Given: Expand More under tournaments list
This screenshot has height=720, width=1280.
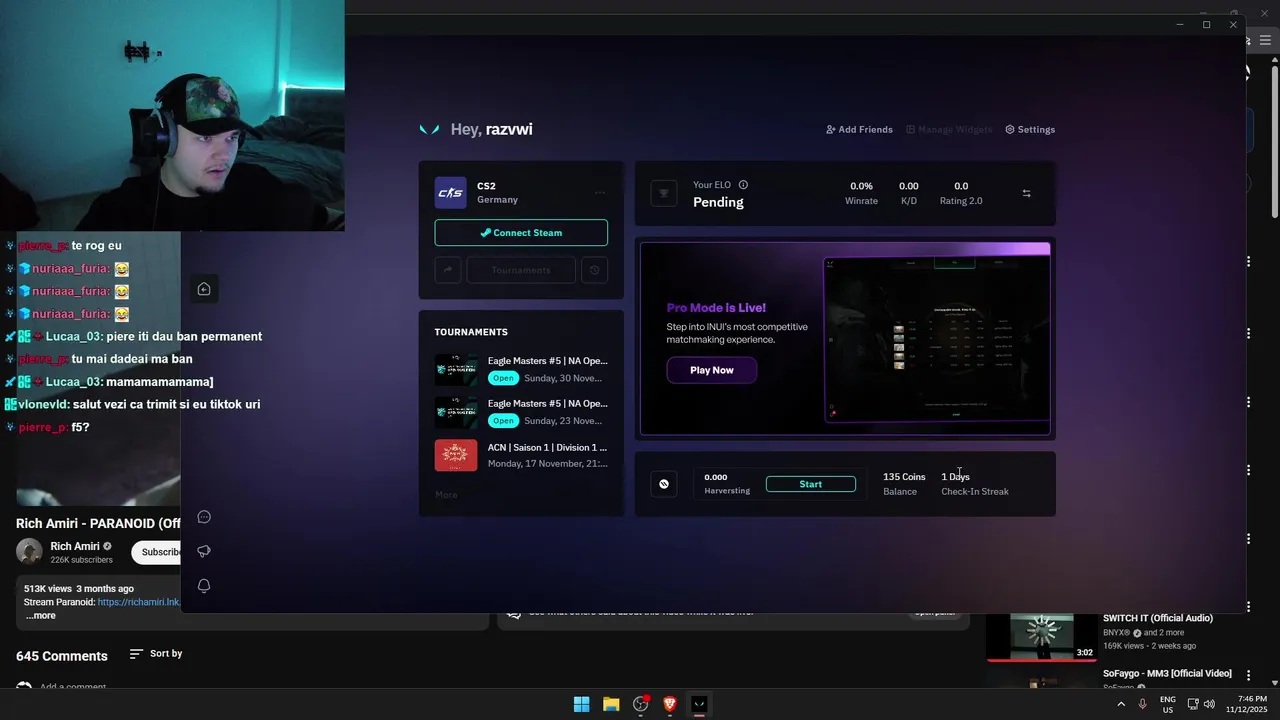Looking at the screenshot, I should 446,495.
